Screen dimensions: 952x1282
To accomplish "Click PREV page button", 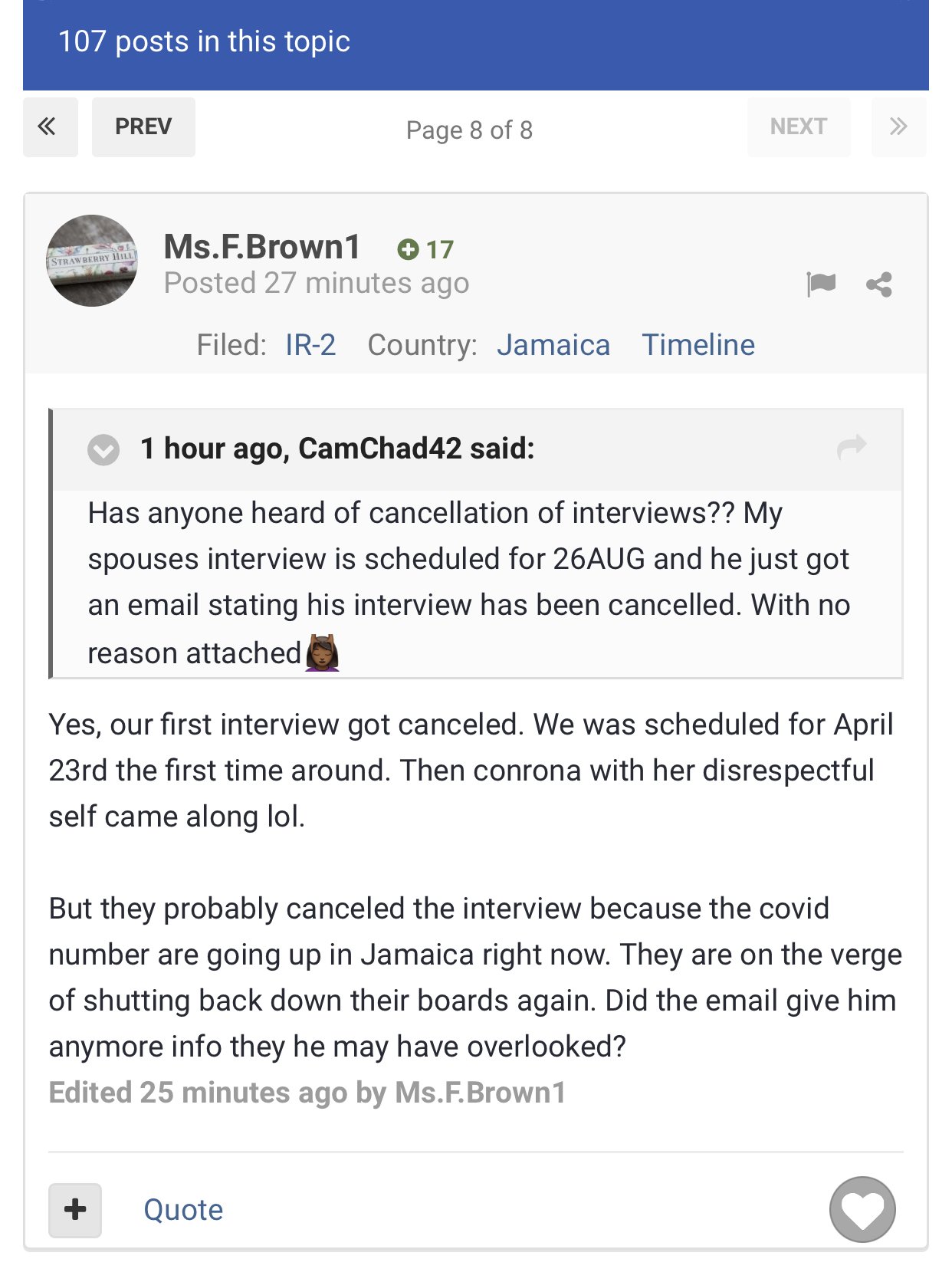I will pos(143,127).
